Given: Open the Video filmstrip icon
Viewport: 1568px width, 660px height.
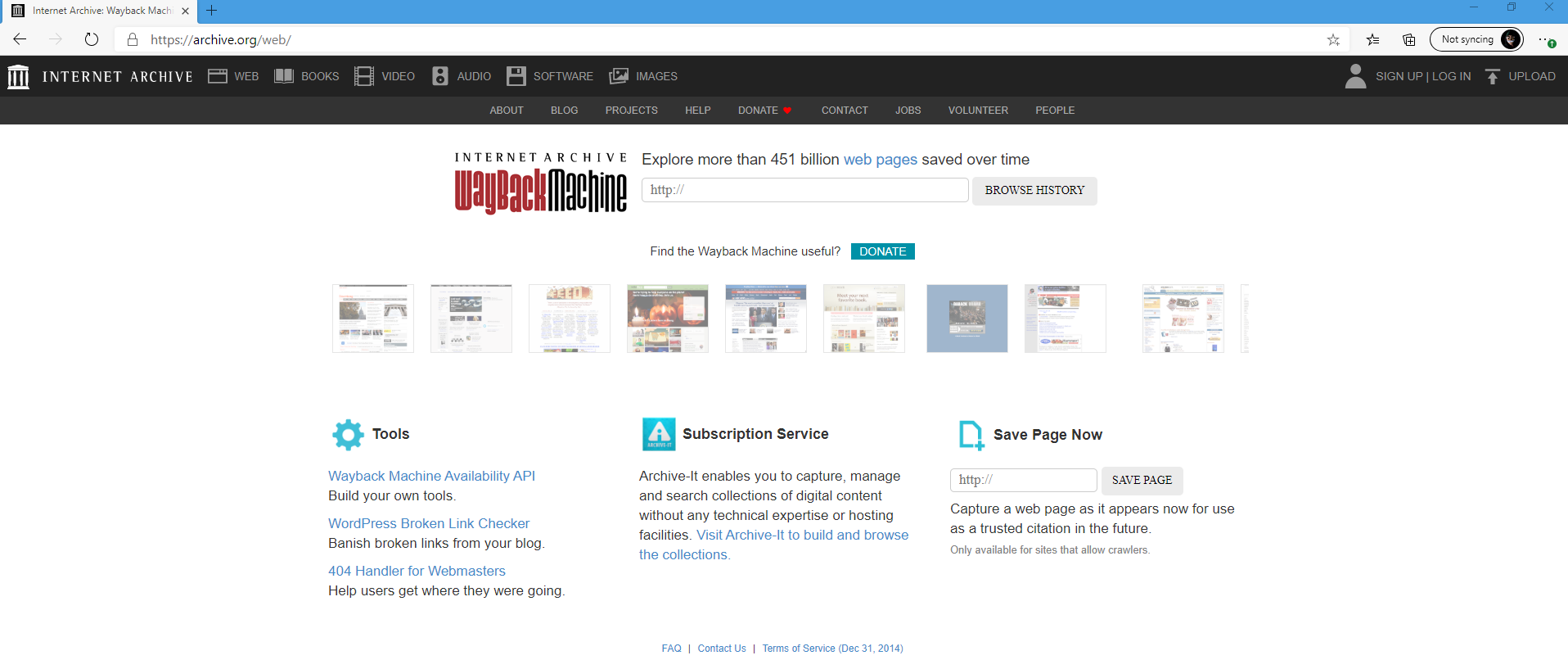Looking at the screenshot, I should point(364,76).
